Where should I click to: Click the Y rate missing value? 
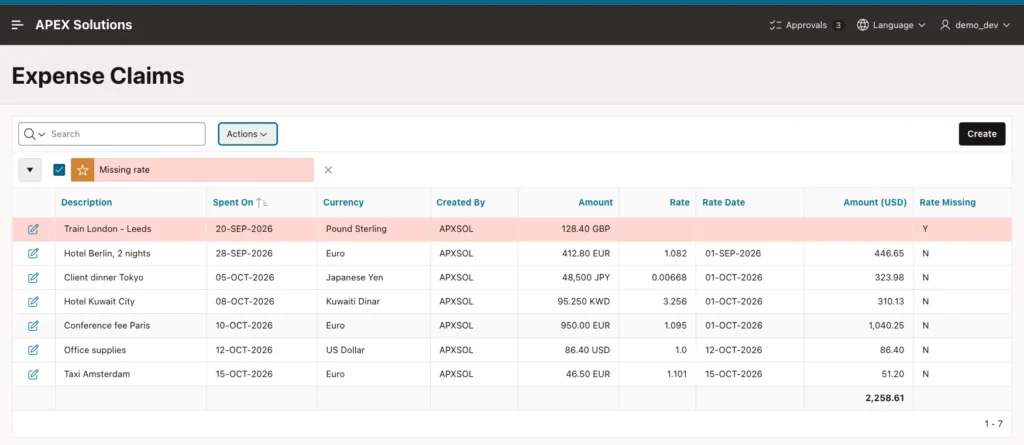[x=925, y=229]
